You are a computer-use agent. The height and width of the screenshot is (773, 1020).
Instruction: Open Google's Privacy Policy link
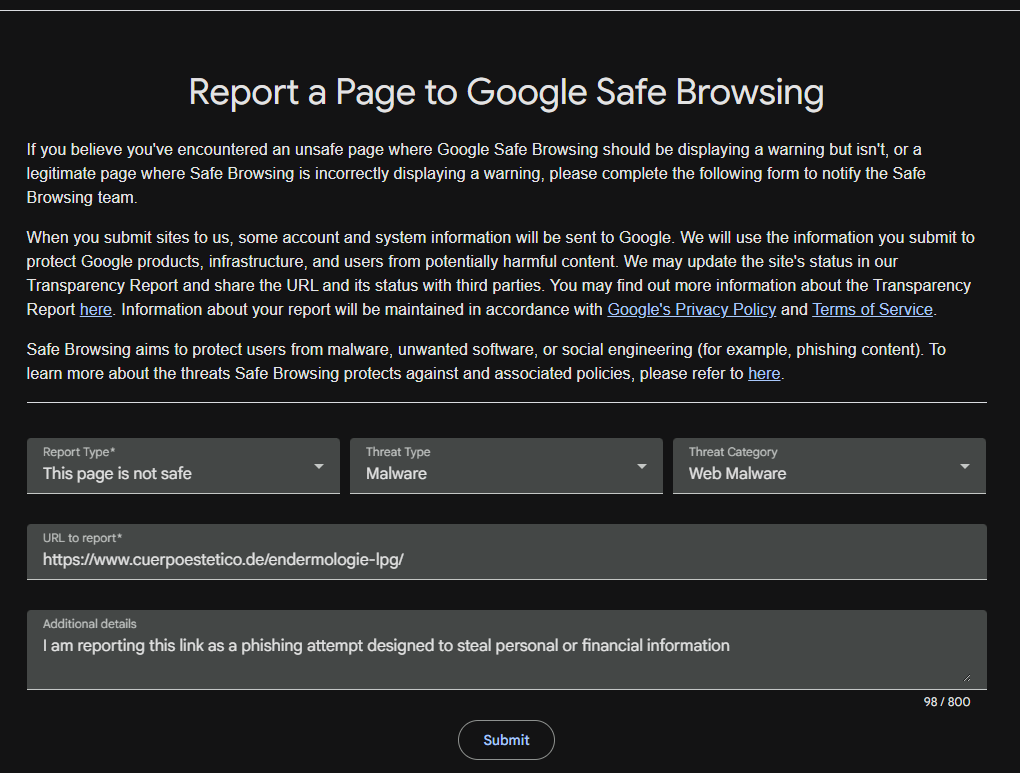[x=691, y=310]
